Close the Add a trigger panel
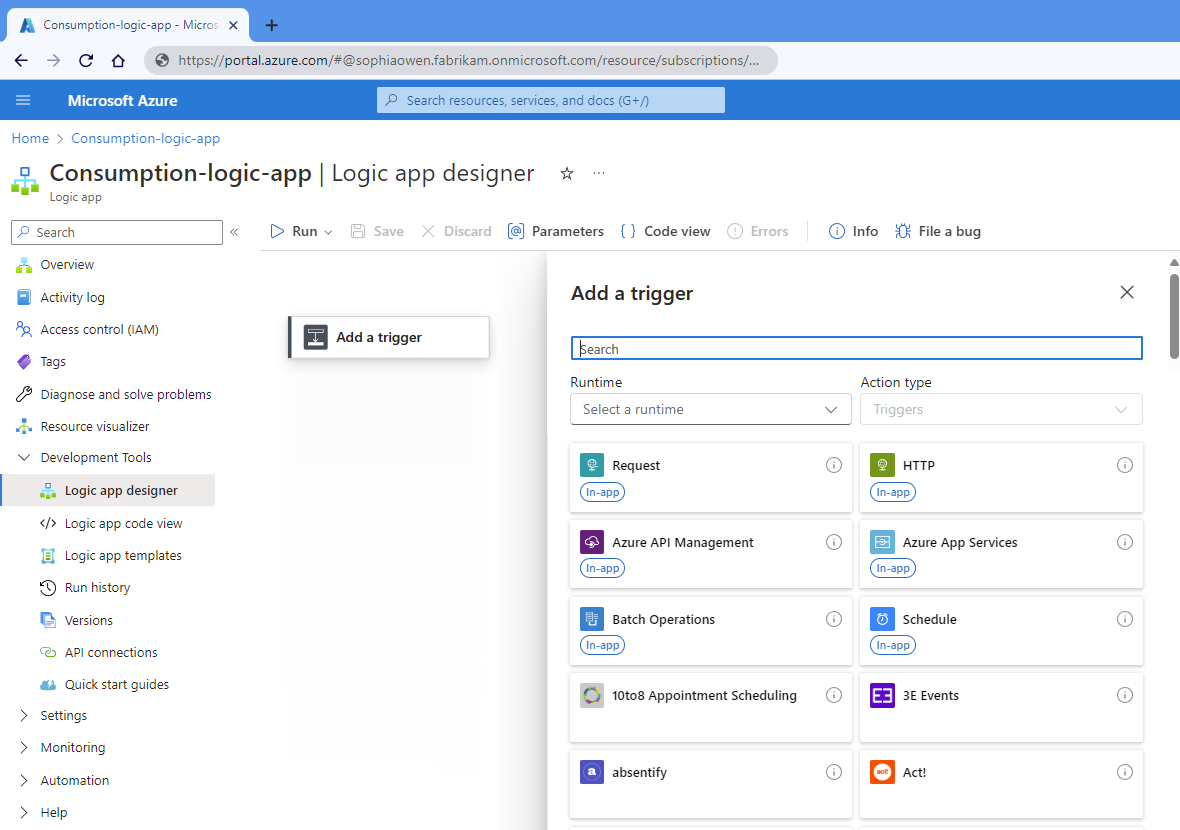 click(1127, 292)
